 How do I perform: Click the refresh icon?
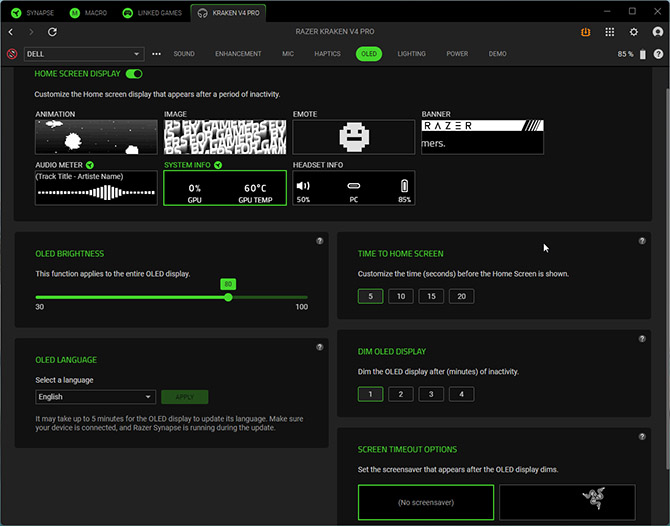tap(52, 32)
